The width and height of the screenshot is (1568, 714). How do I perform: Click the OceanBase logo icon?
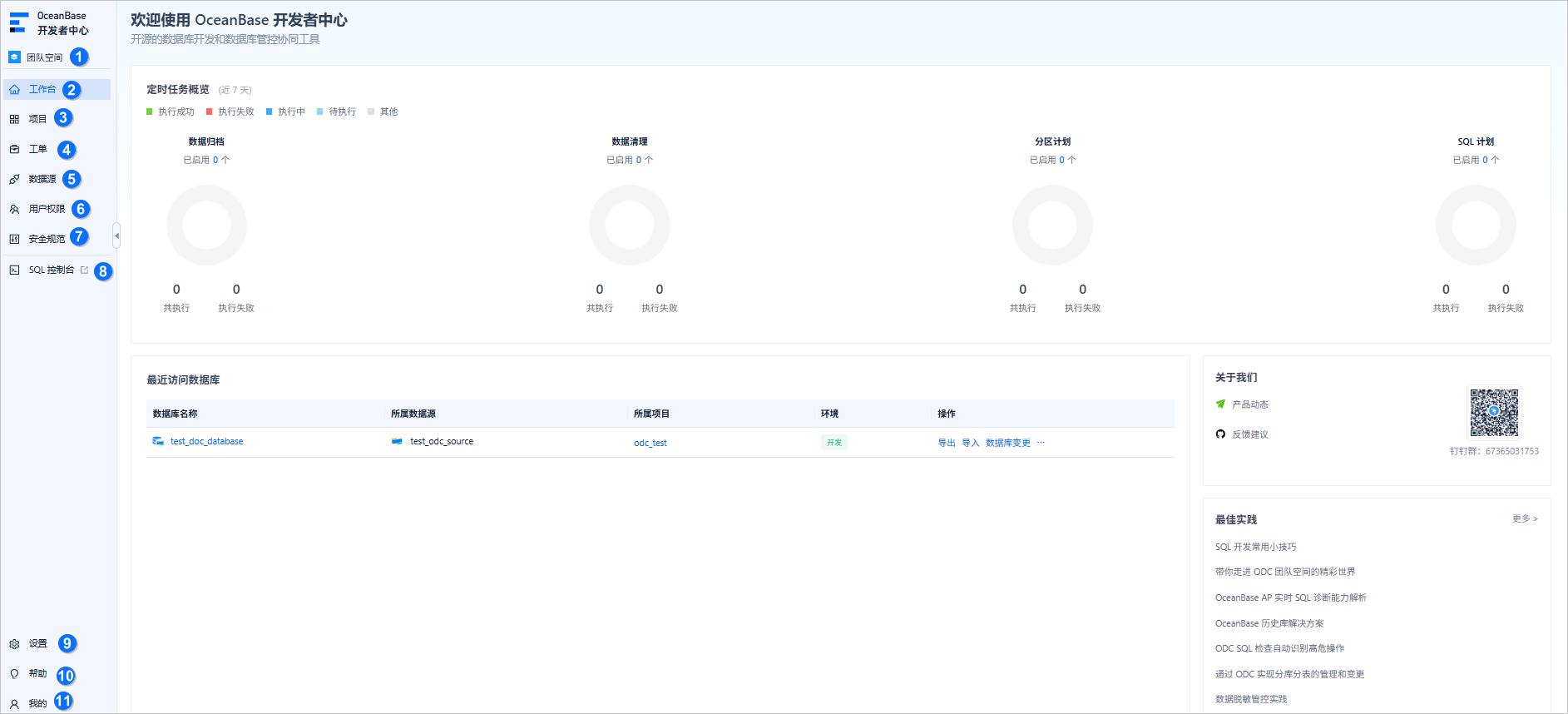[18, 22]
